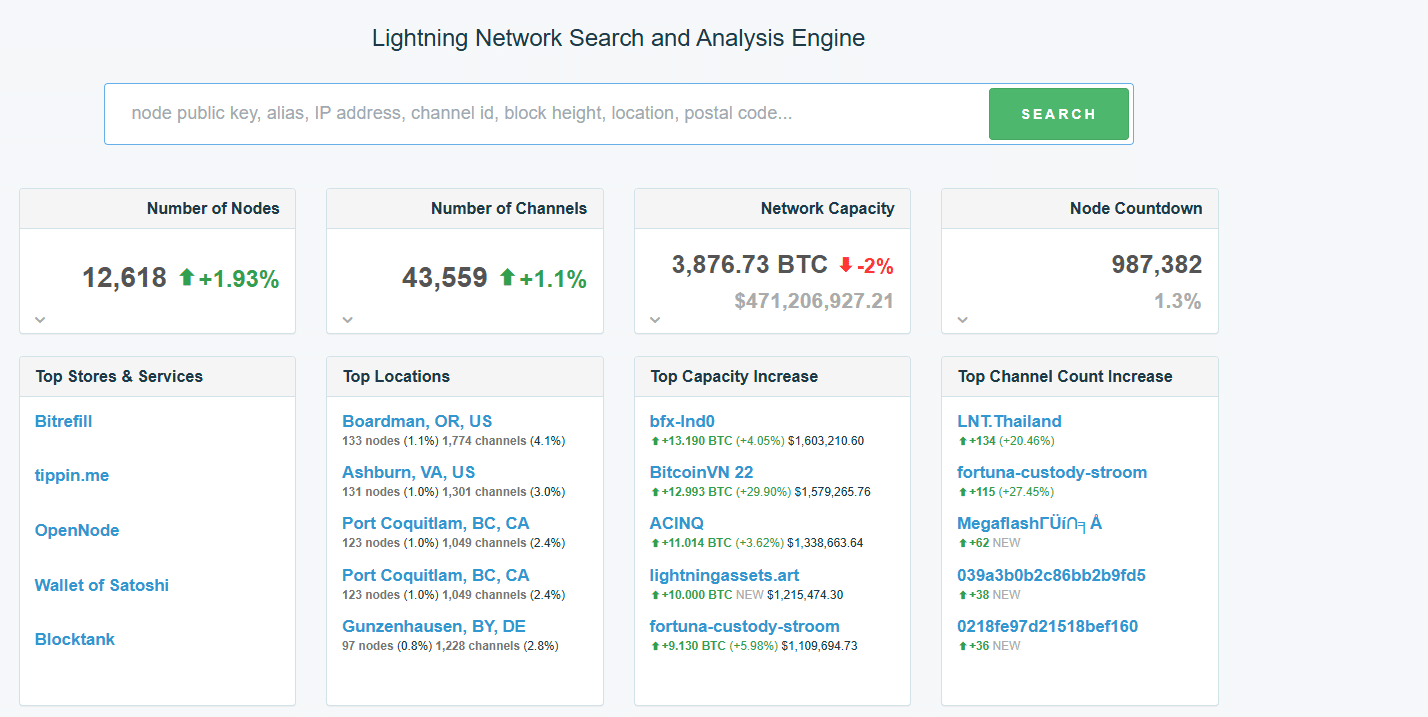Open the tippin.me service link
Viewport: 1428px width, 717px height.
tap(72, 476)
